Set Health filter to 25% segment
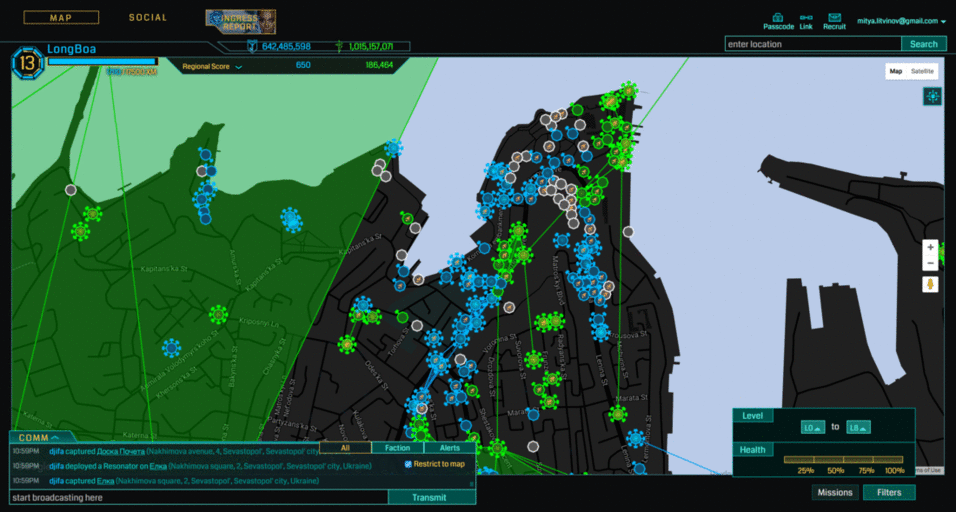Image resolution: width=956 pixels, height=512 pixels. pos(799,460)
